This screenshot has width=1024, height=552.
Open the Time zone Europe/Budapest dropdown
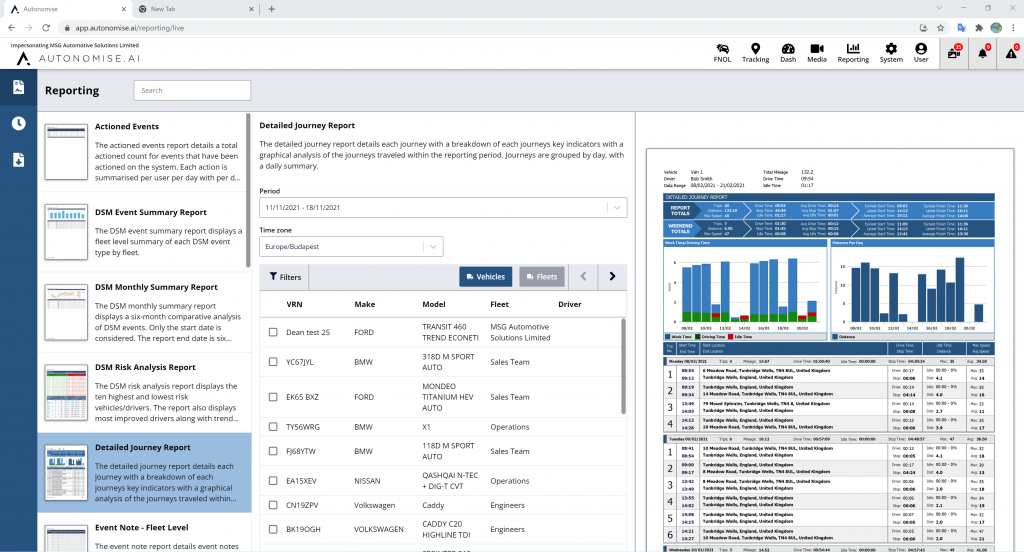(351, 246)
